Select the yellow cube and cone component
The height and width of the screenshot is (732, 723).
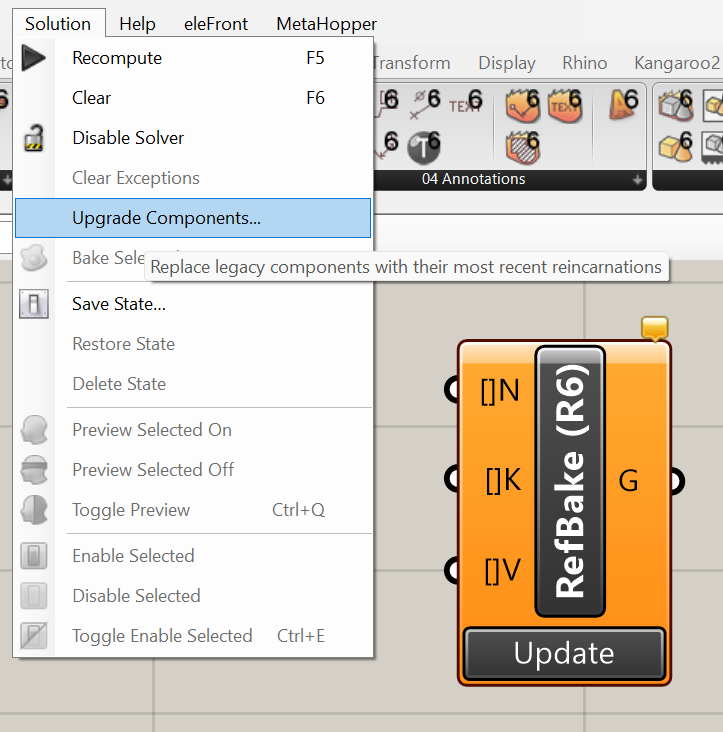676,147
